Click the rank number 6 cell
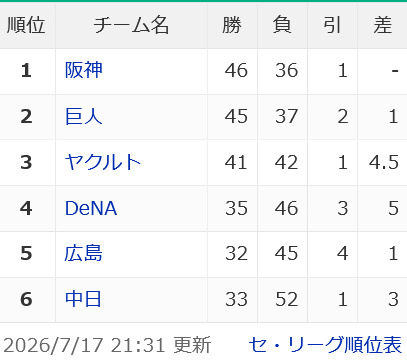Image resolution: width=407 pixels, height=364 pixels. (x=26, y=299)
